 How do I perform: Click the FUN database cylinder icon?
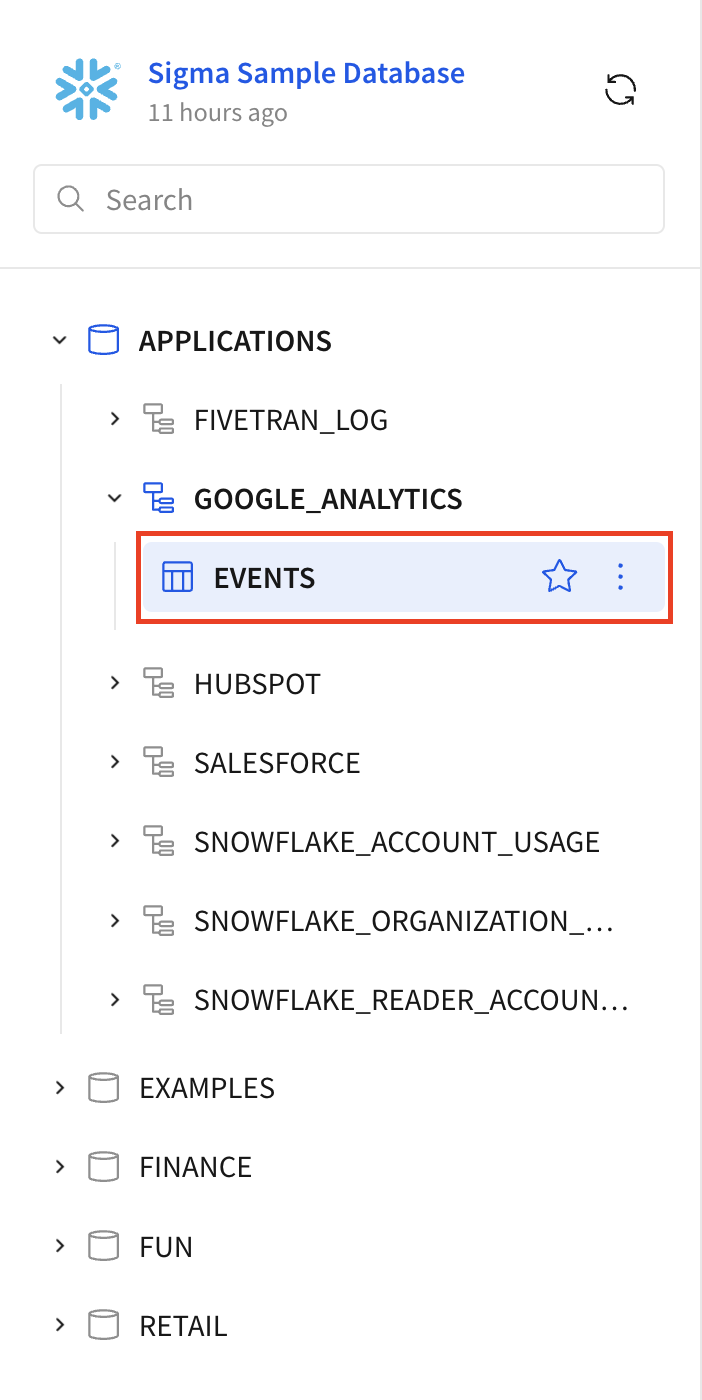(x=103, y=1247)
